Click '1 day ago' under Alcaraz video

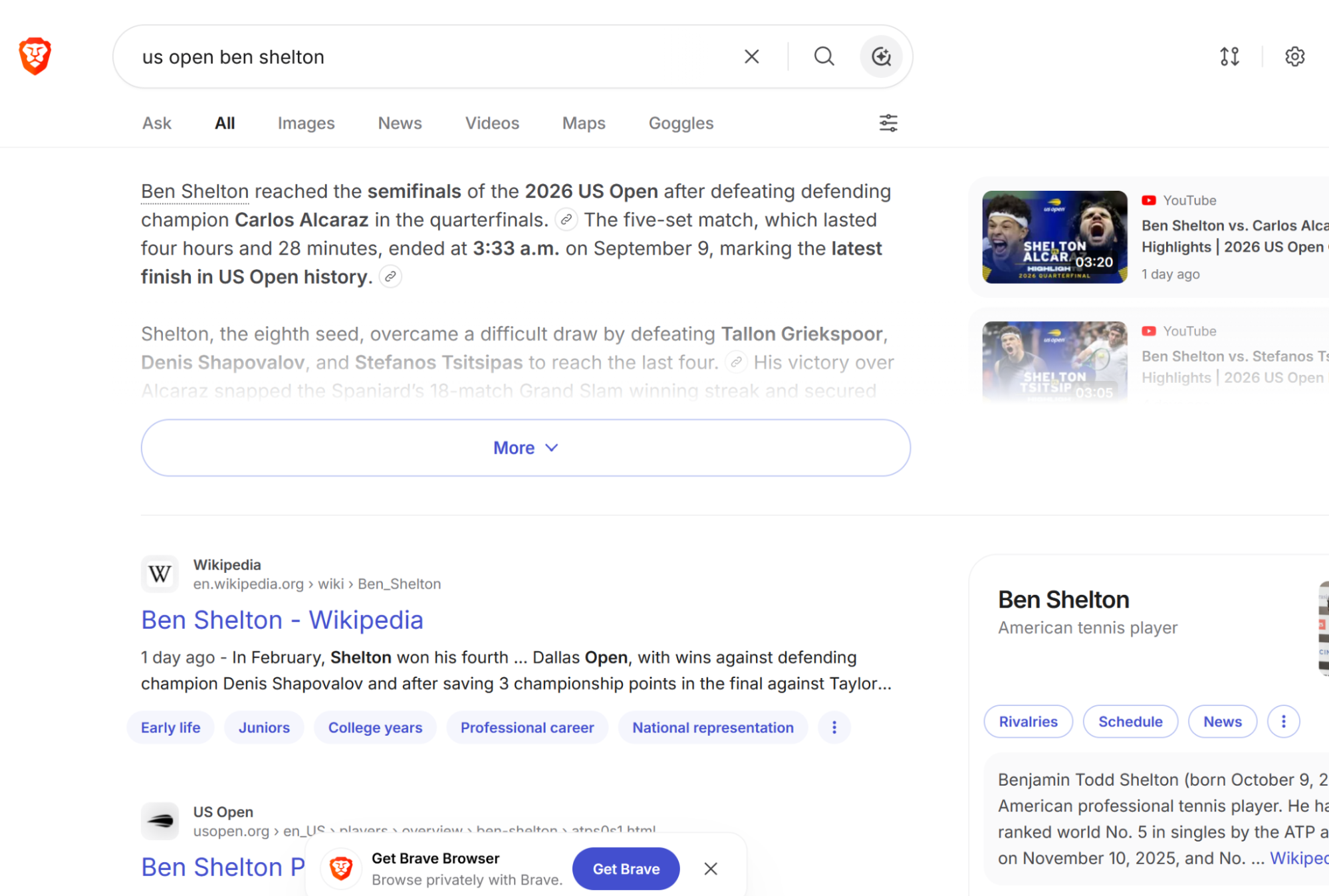click(1170, 274)
